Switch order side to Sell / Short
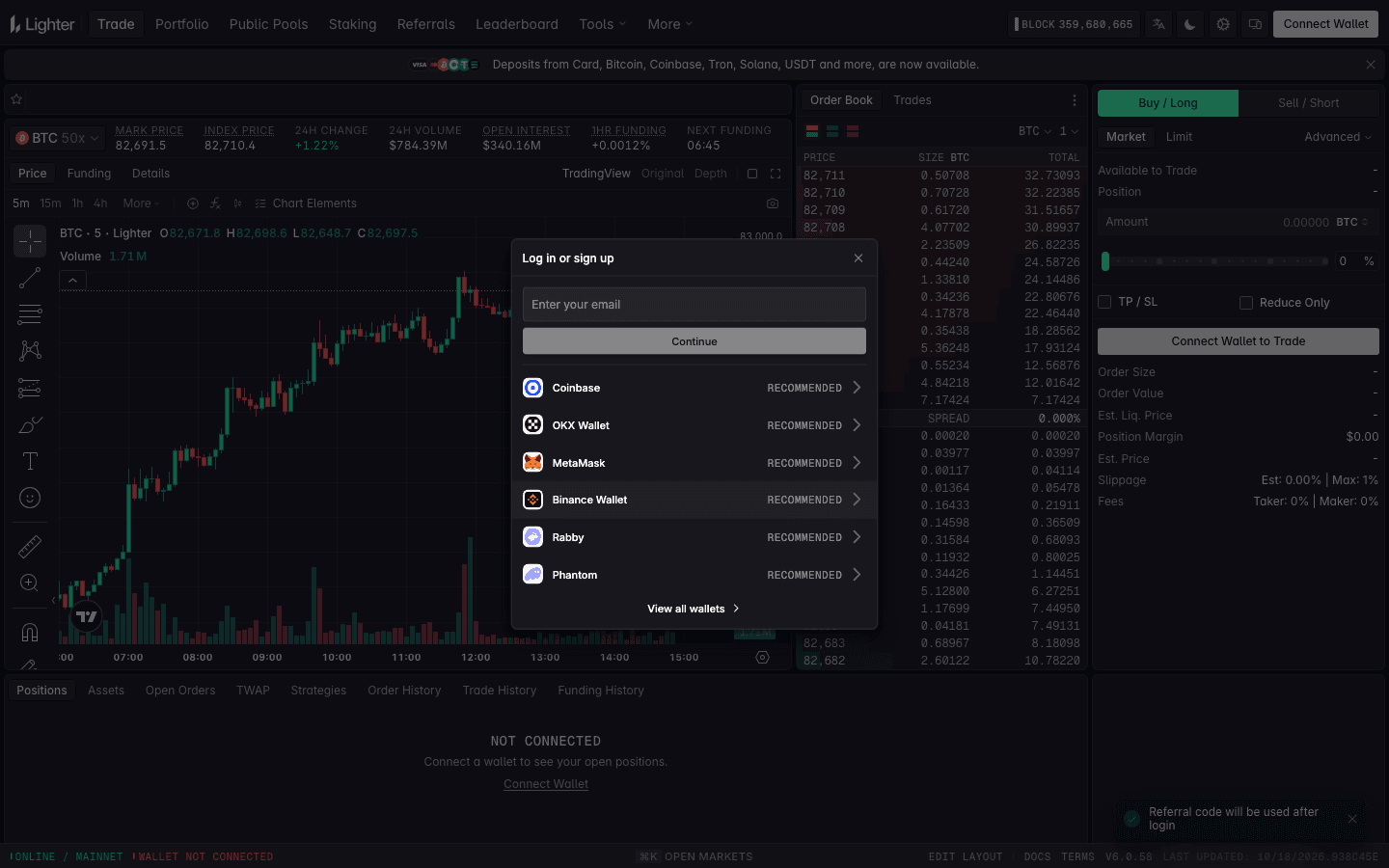1389x868 pixels. (x=1309, y=103)
